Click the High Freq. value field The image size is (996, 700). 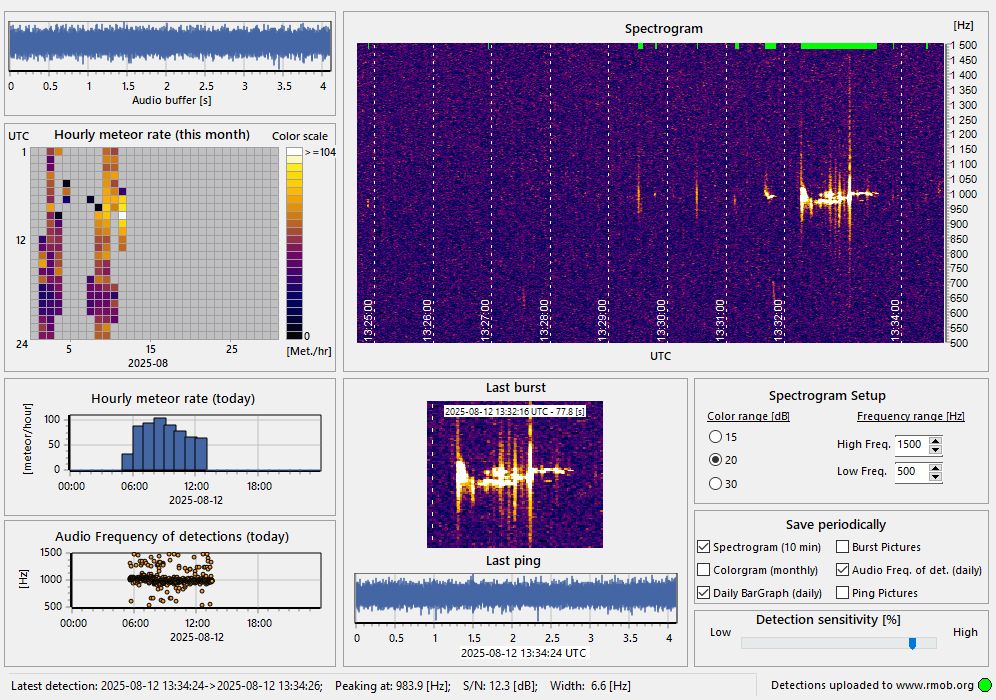point(912,445)
